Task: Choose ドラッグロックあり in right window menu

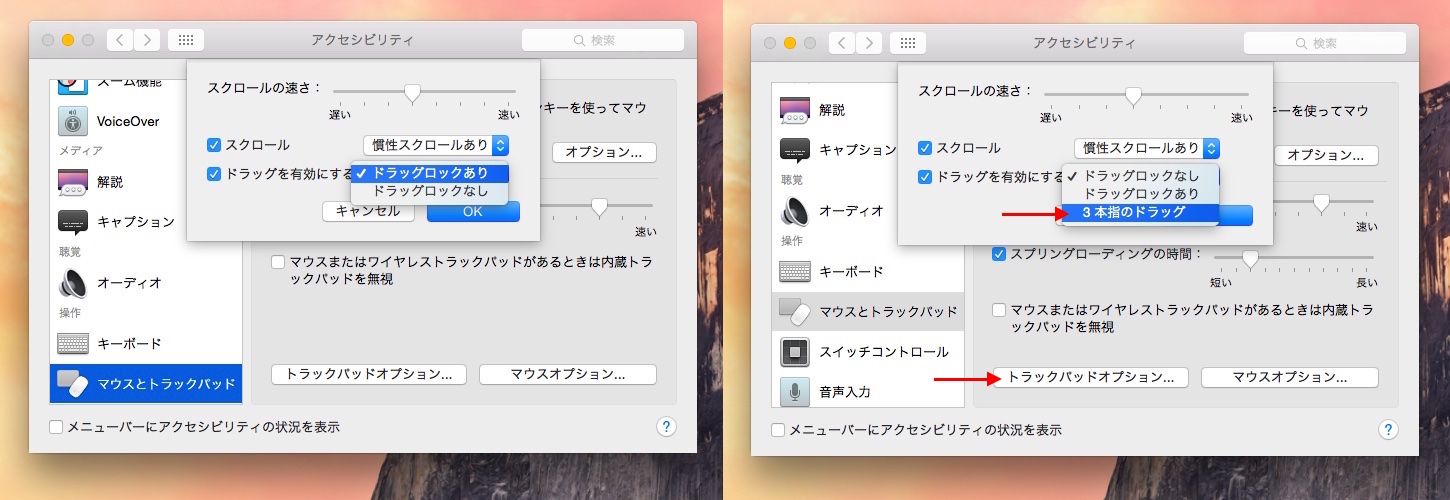Action: click(1141, 193)
